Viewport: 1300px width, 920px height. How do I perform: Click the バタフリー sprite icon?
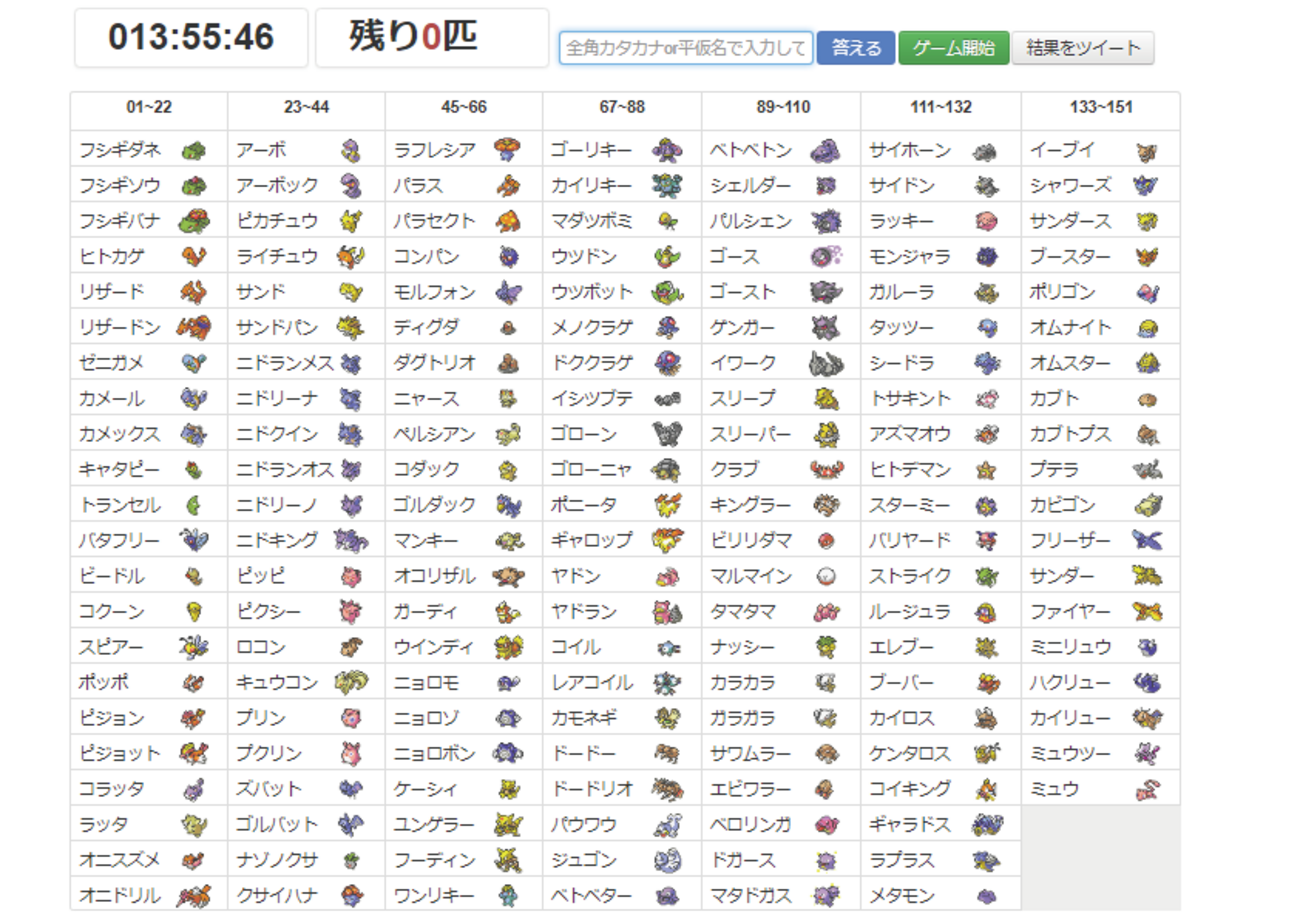click(194, 540)
